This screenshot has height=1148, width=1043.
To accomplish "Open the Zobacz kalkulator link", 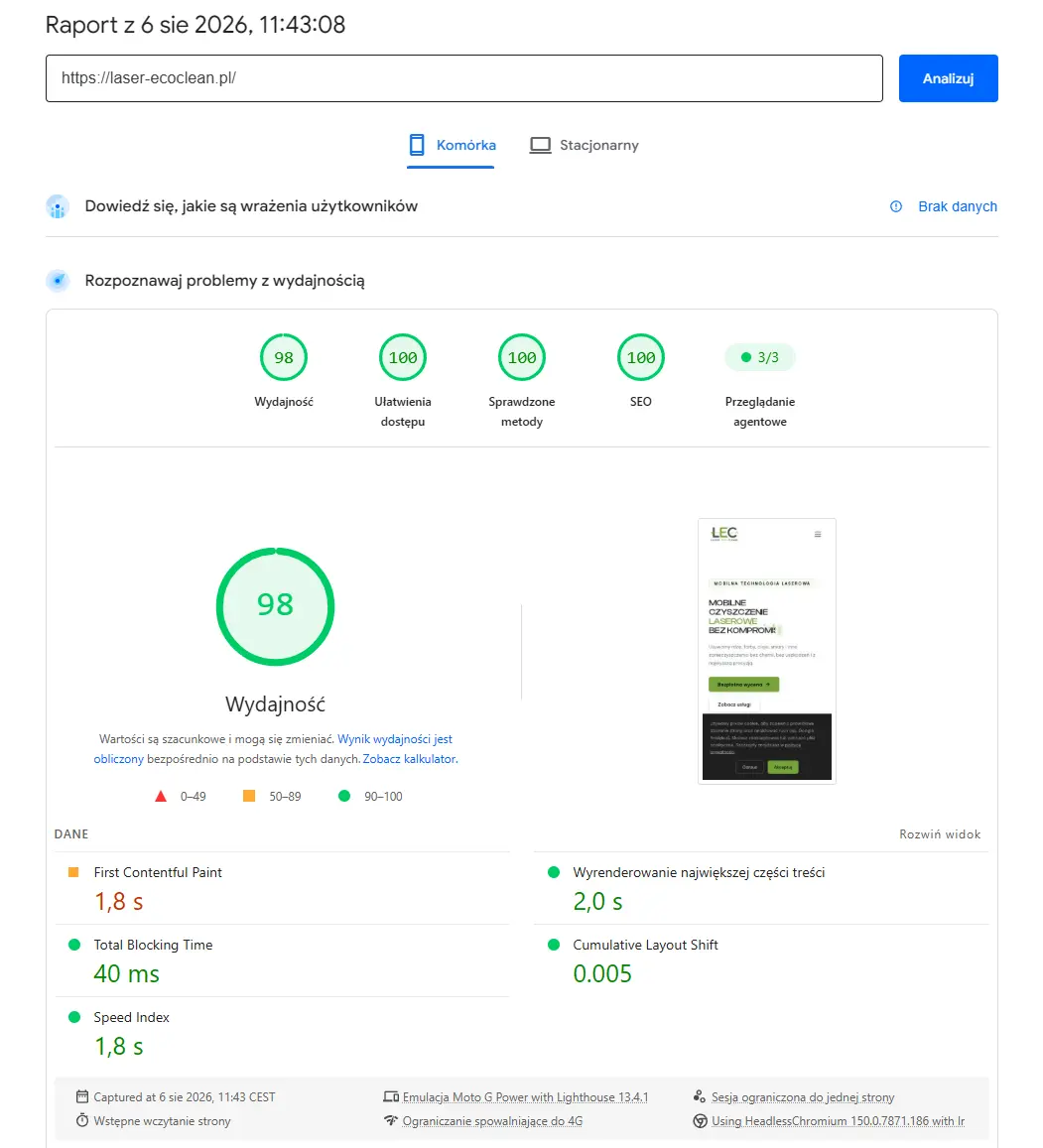I will click(409, 759).
